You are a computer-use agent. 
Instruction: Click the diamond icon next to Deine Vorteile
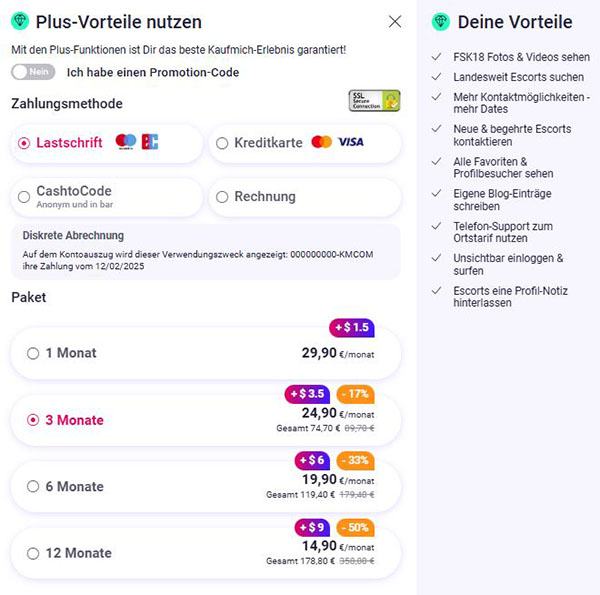pyautogui.click(x=441, y=21)
